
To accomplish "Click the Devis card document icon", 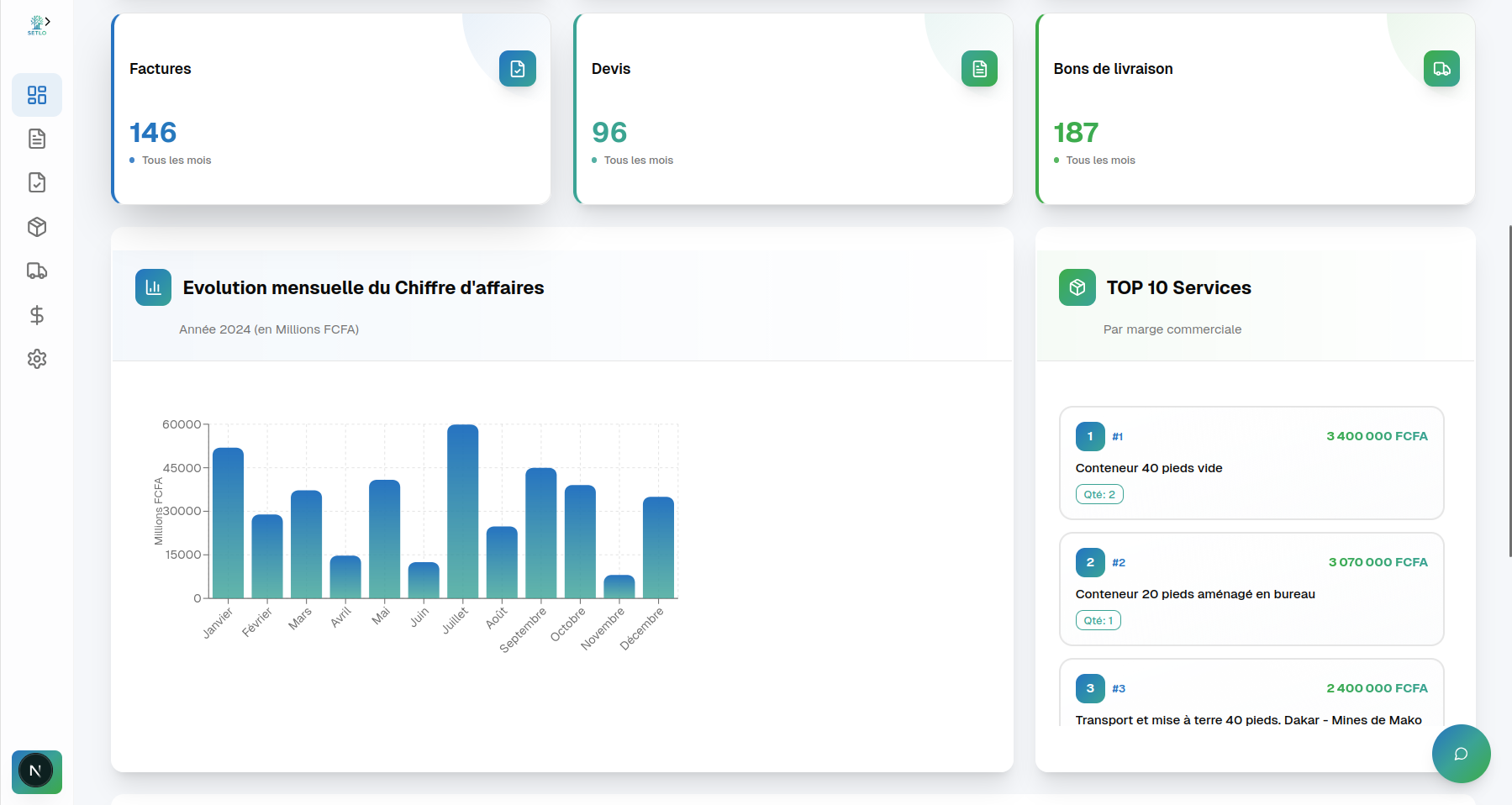I will [x=979, y=69].
